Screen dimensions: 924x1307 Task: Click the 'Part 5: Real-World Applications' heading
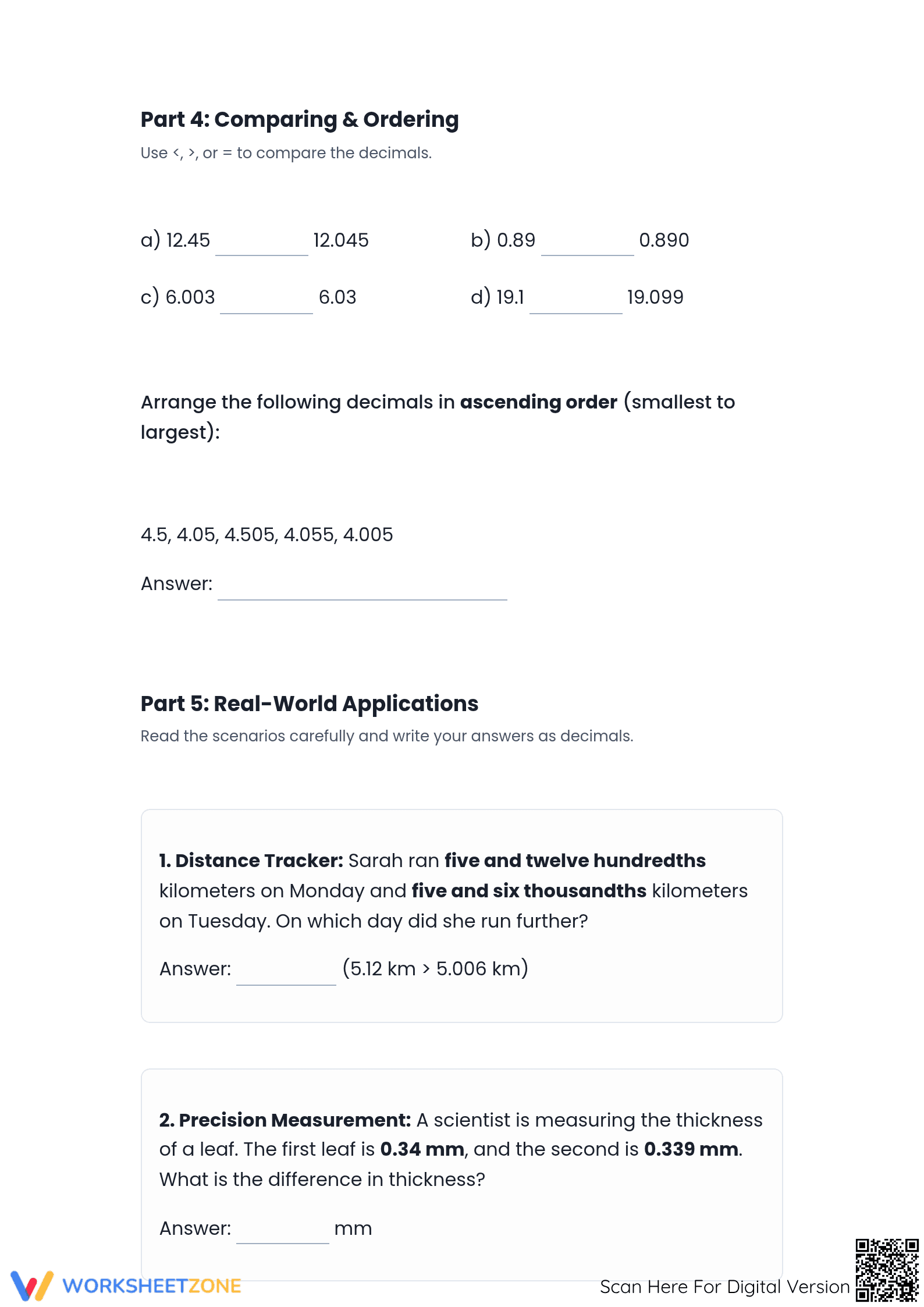[x=310, y=704]
